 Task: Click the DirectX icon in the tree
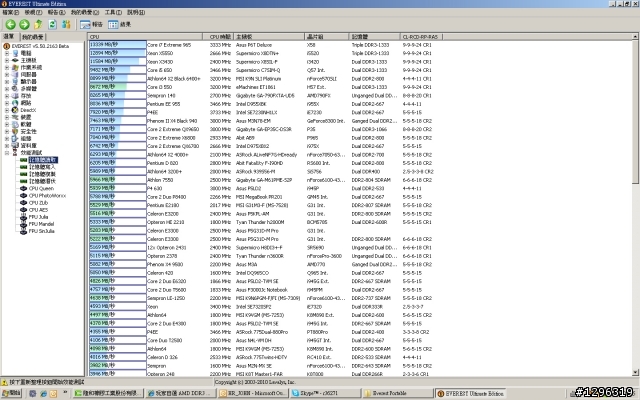pos(15,110)
